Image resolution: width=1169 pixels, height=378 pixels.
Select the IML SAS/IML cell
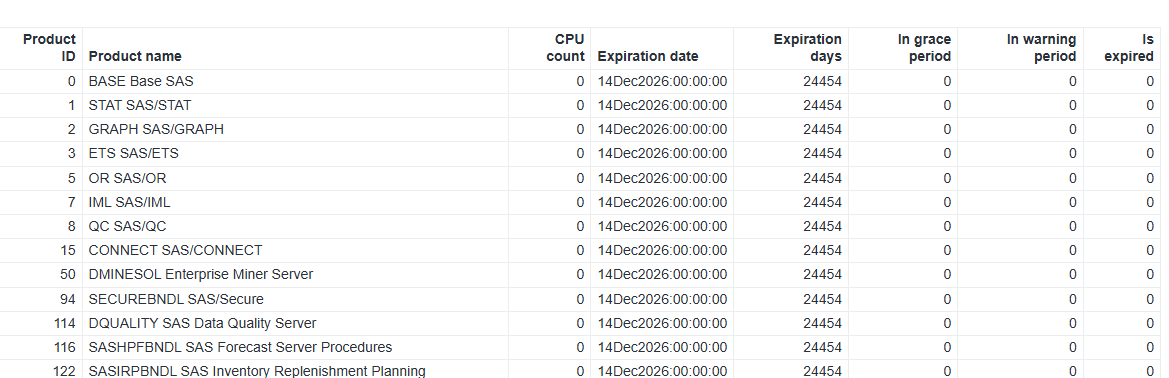point(296,202)
